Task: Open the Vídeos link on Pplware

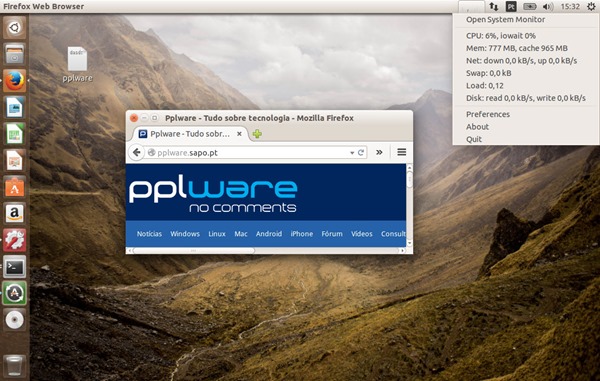Action: [362, 234]
